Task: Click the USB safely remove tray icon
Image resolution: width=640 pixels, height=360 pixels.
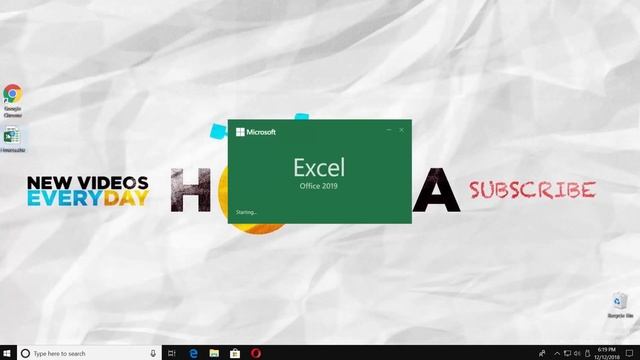Action: click(x=588, y=353)
